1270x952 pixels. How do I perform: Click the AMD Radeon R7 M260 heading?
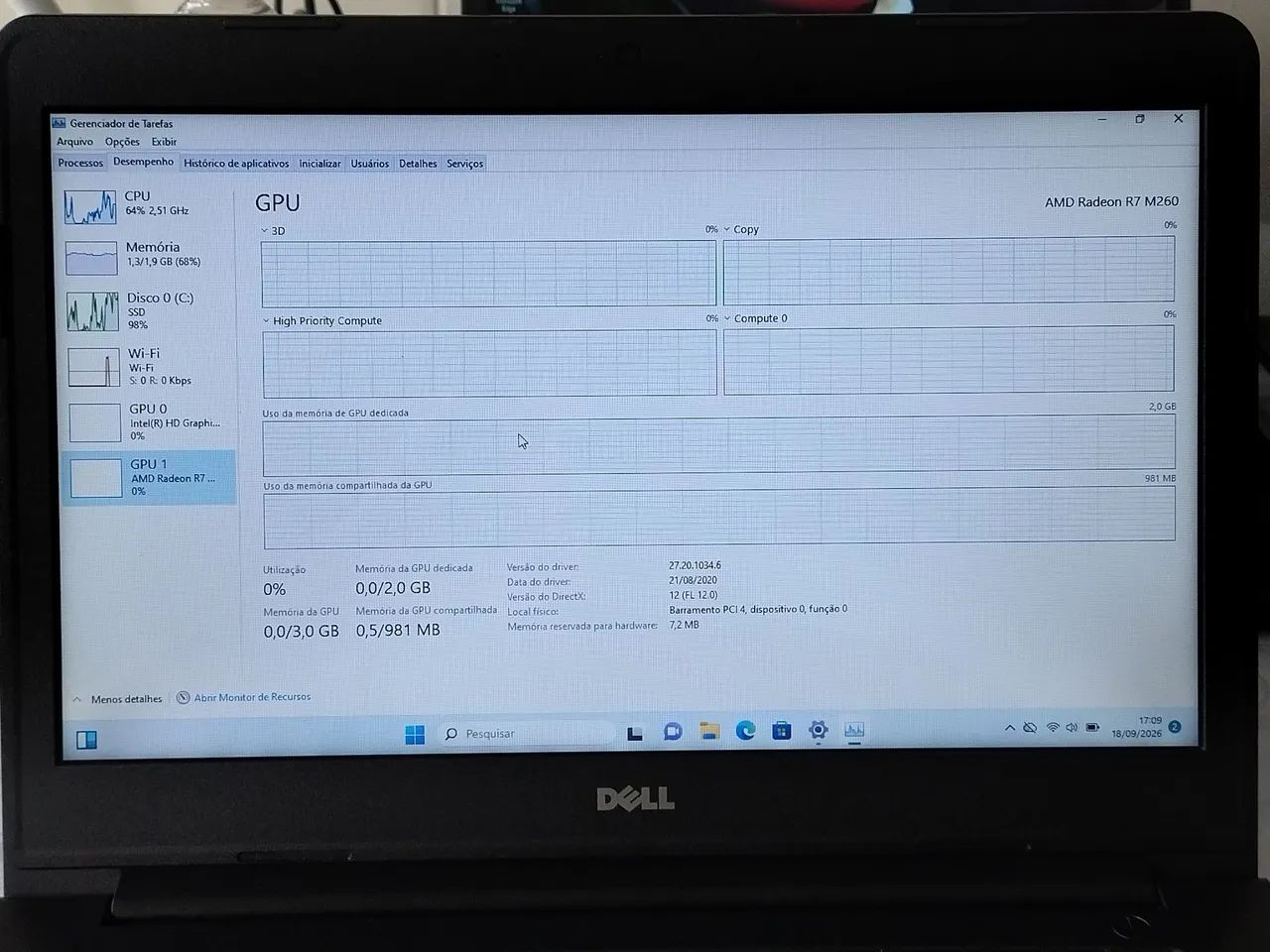tap(1111, 201)
